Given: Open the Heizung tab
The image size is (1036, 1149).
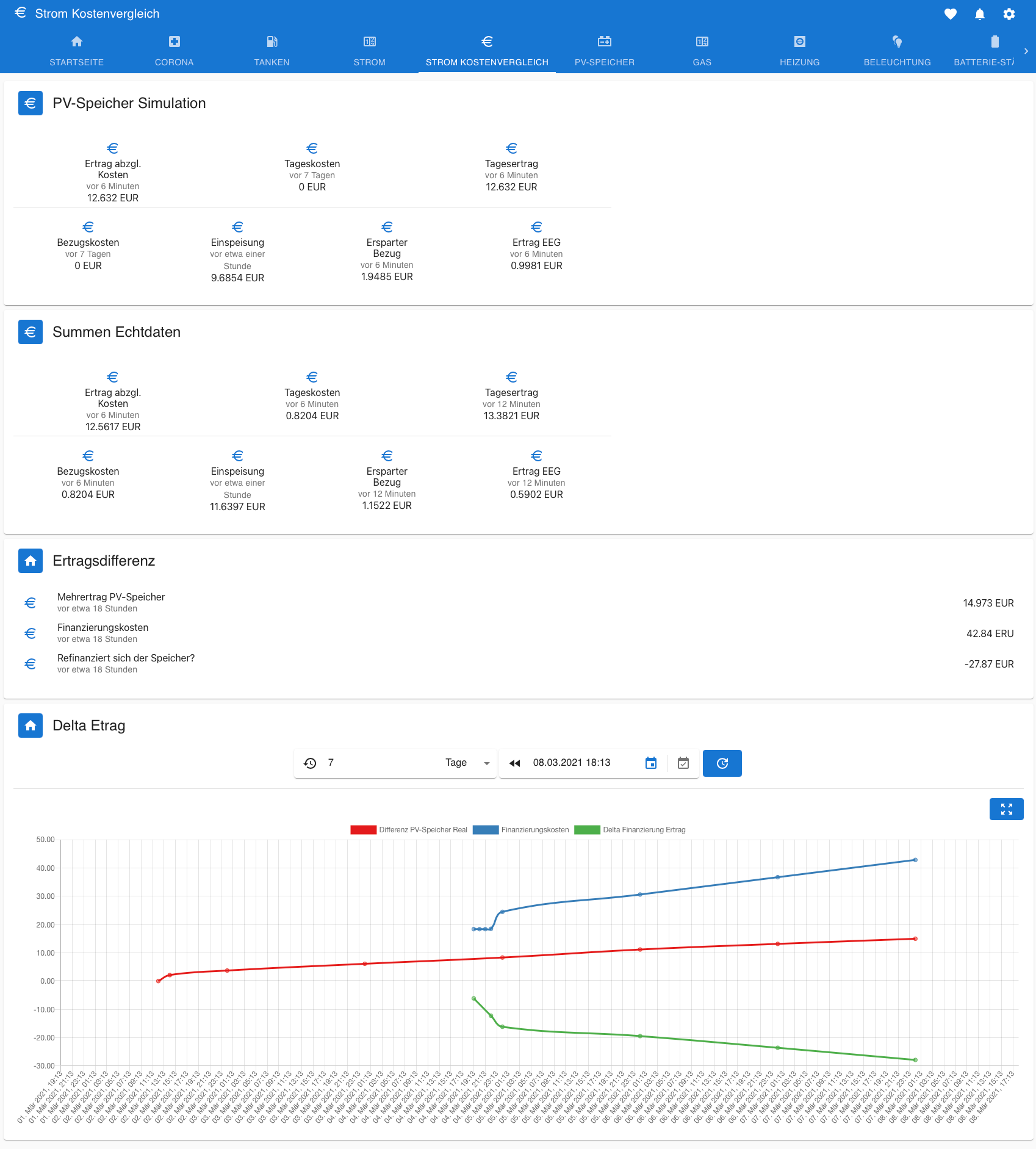Looking at the screenshot, I should pos(800,51).
